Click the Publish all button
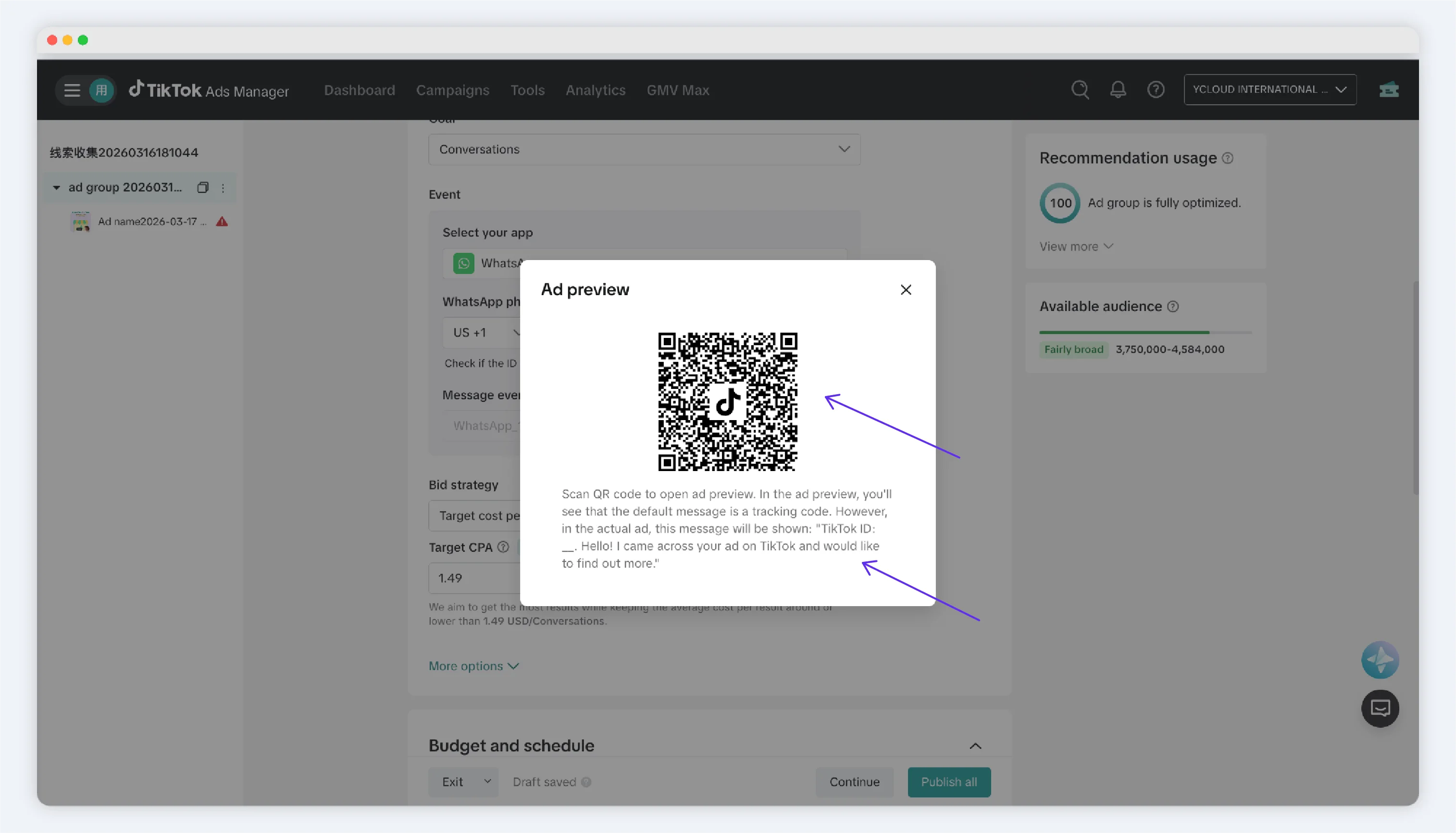 (948, 782)
